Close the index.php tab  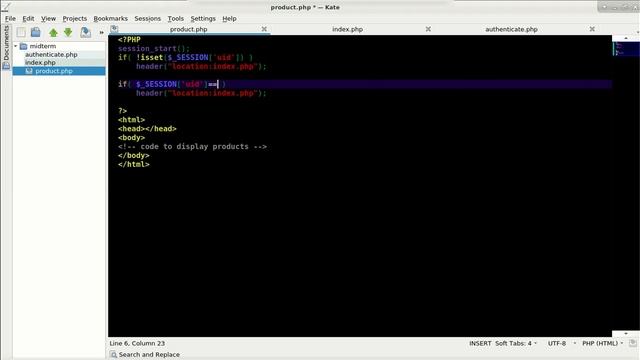tap(428, 29)
